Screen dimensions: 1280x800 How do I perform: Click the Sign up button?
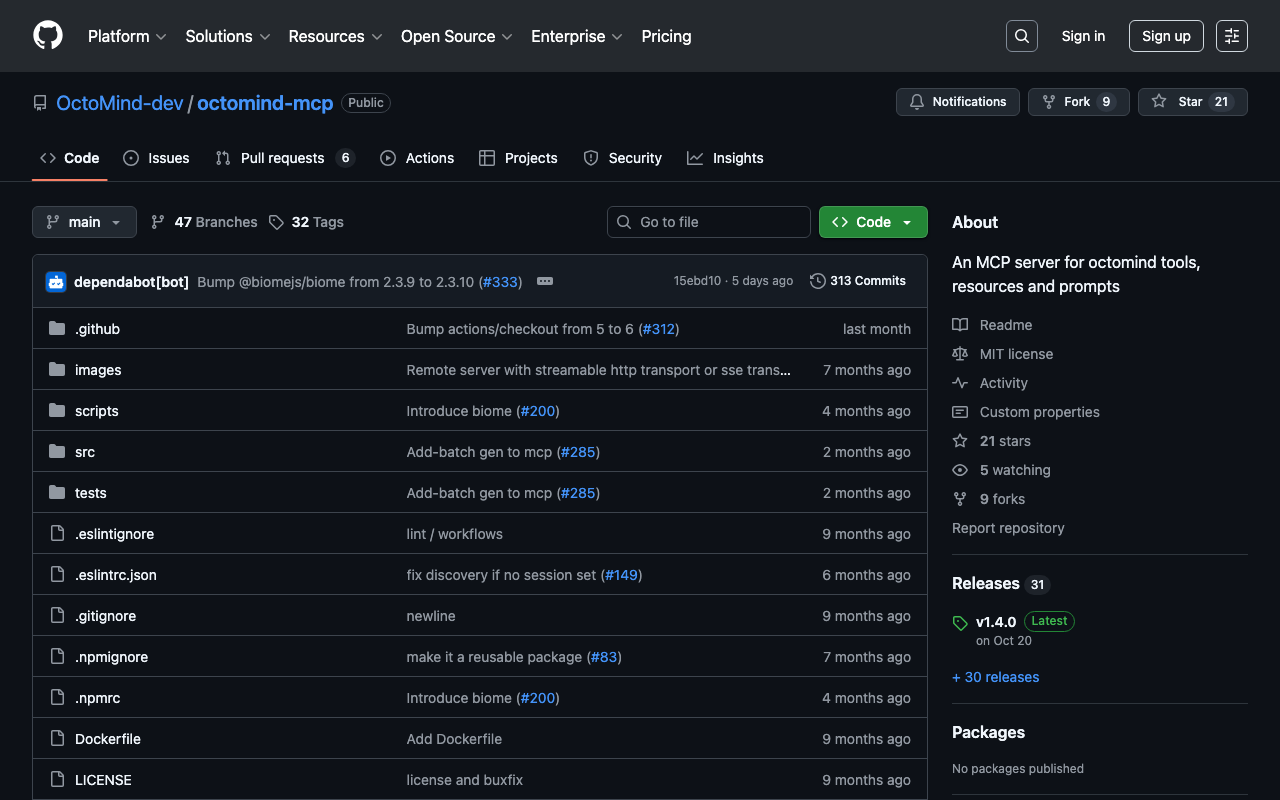pyautogui.click(x=1166, y=36)
